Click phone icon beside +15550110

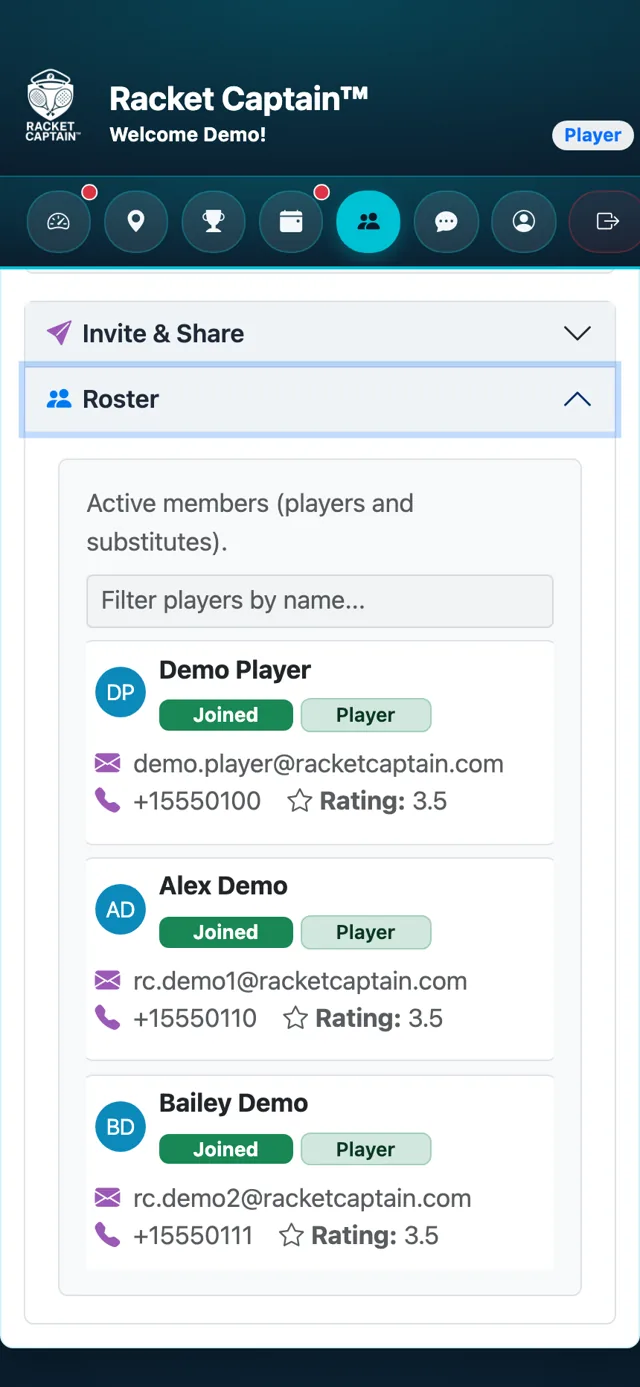tap(107, 1017)
